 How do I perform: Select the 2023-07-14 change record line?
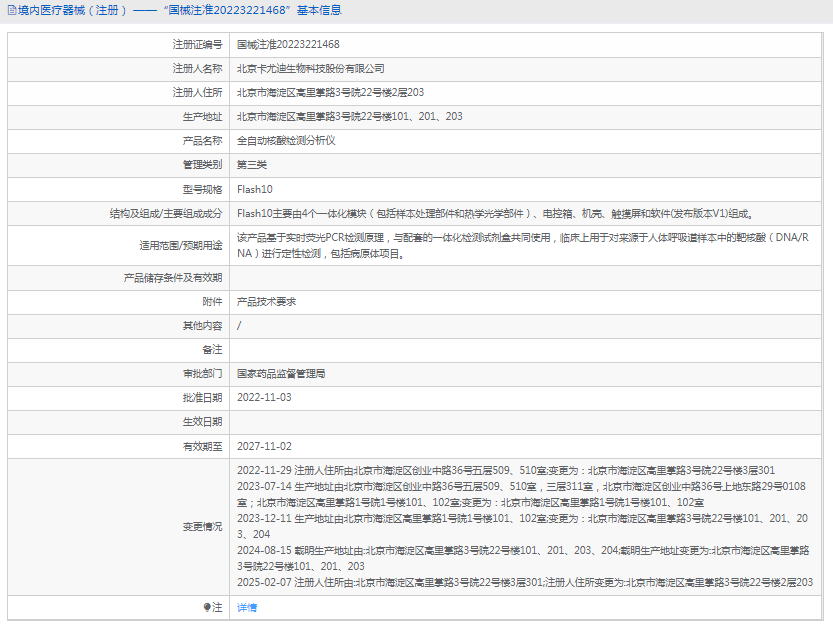pyautogui.click(x=521, y=494)
